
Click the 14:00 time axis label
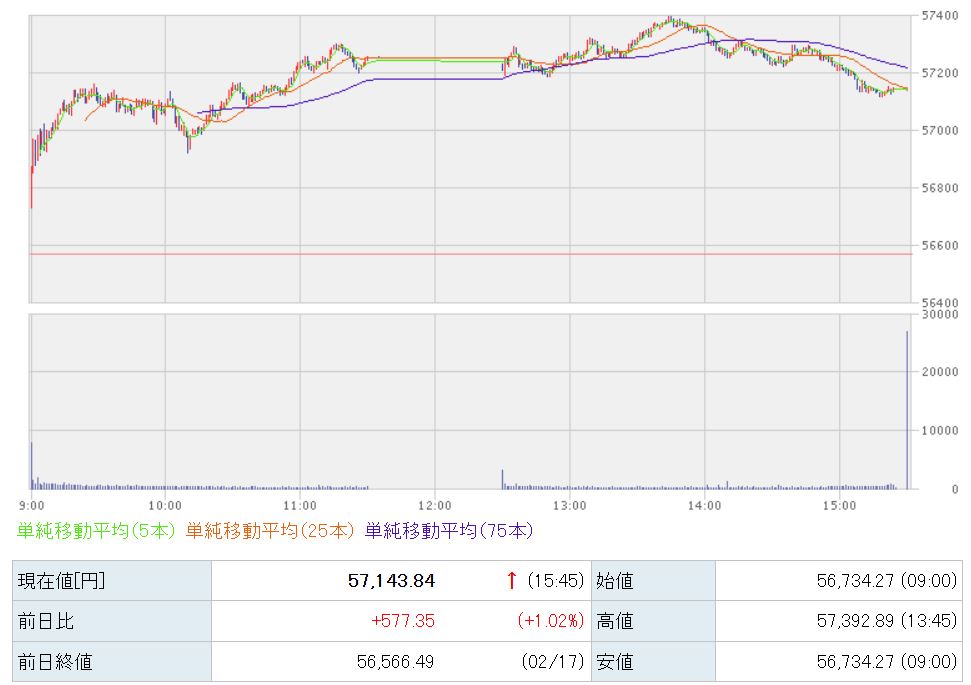[x=704, y=505]
